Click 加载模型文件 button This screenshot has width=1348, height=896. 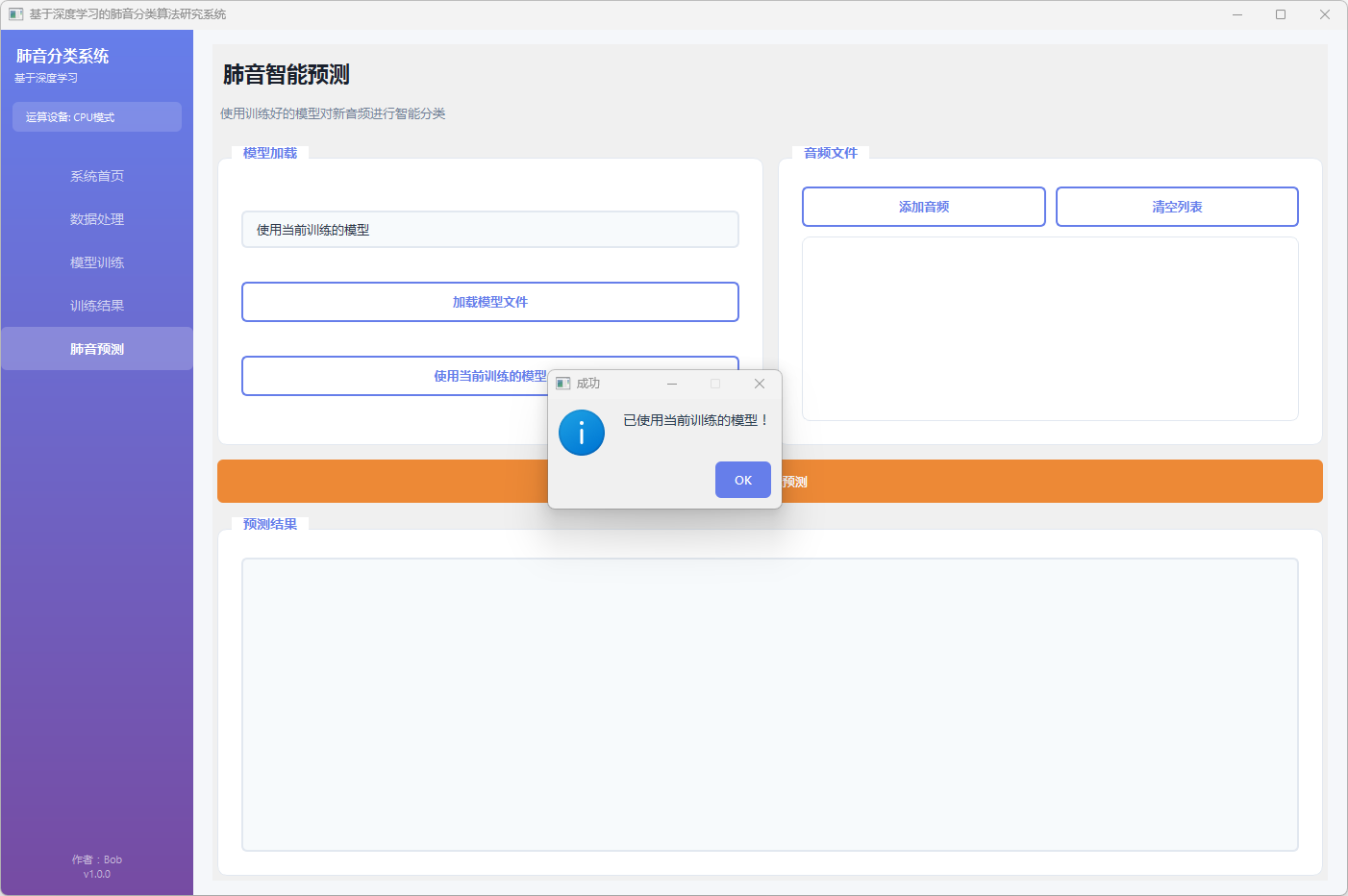click(x=489, y=302)
